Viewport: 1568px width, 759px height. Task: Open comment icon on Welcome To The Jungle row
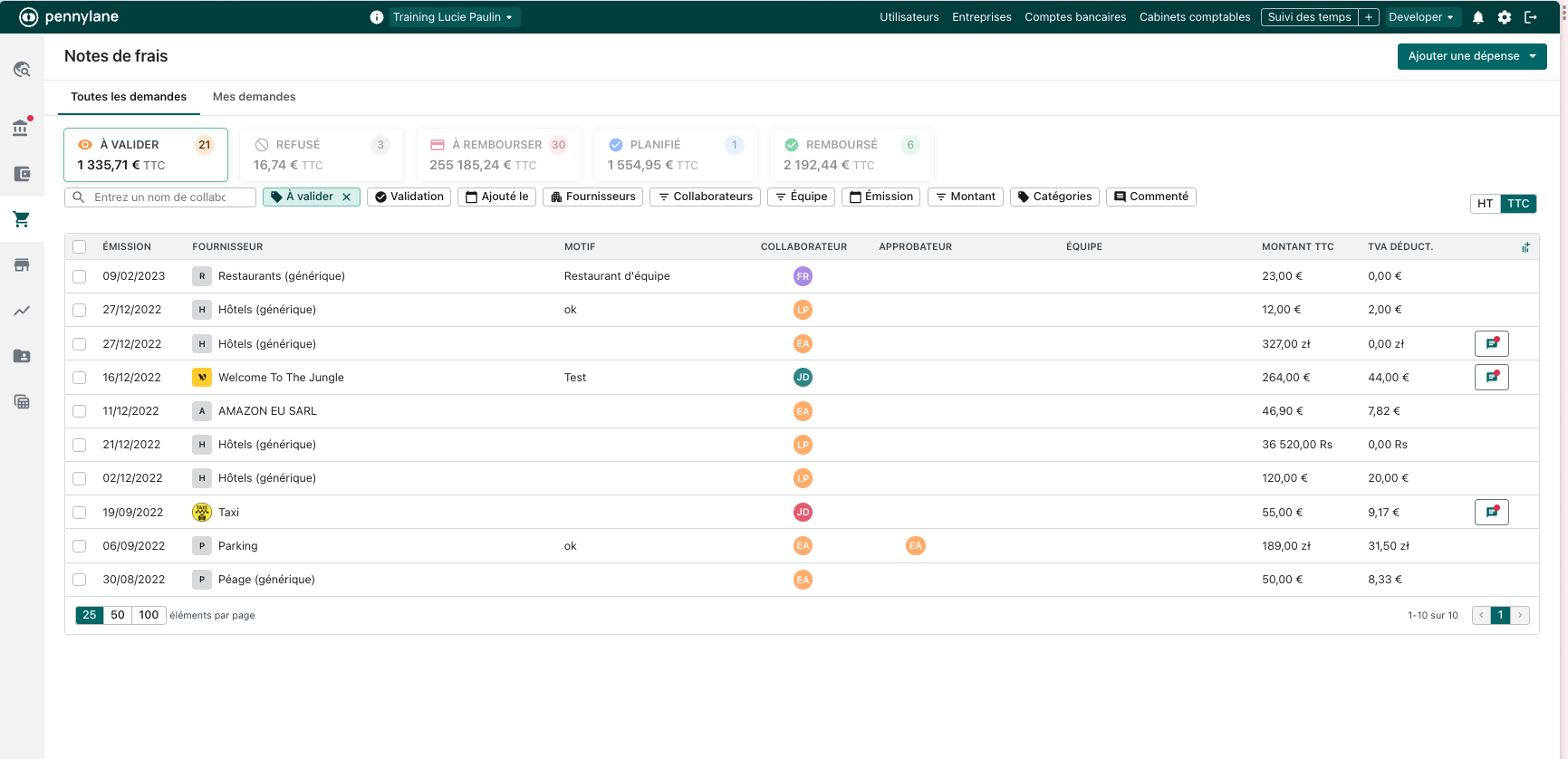click(1492, 378)
